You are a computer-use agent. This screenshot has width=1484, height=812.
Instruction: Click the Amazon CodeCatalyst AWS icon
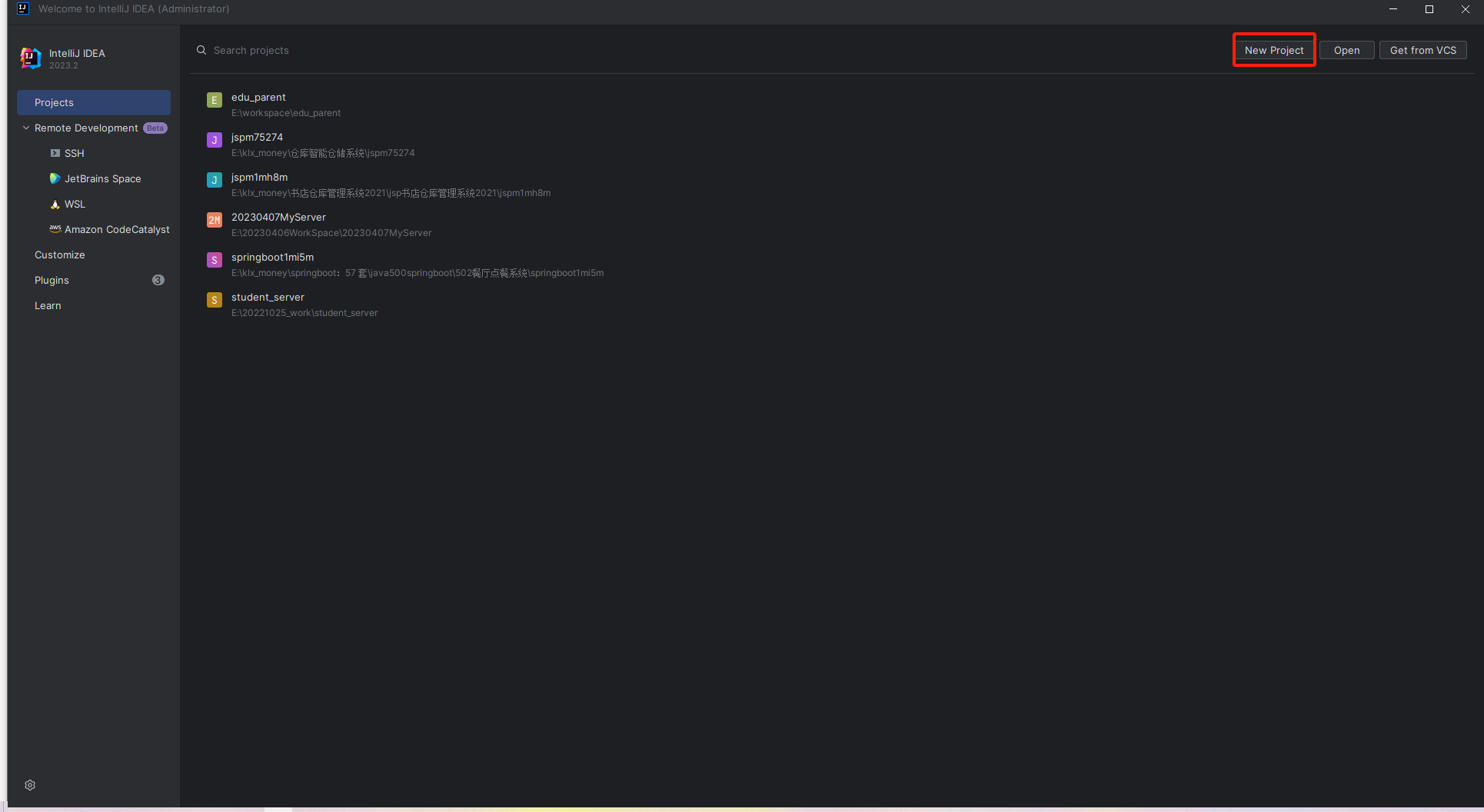(x=55, y=228)
